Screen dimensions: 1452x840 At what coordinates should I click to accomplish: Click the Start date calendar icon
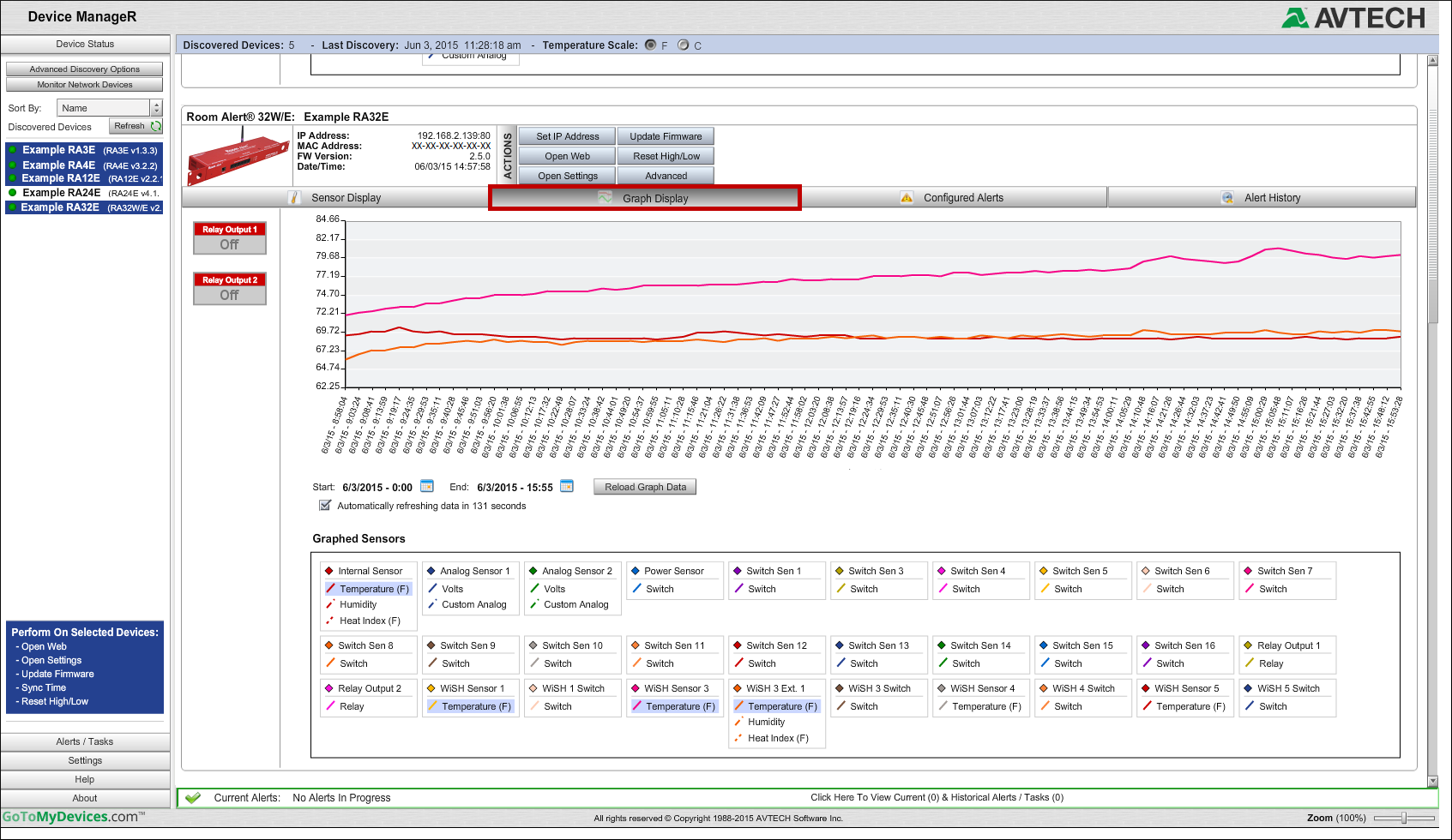click(426, 487)
